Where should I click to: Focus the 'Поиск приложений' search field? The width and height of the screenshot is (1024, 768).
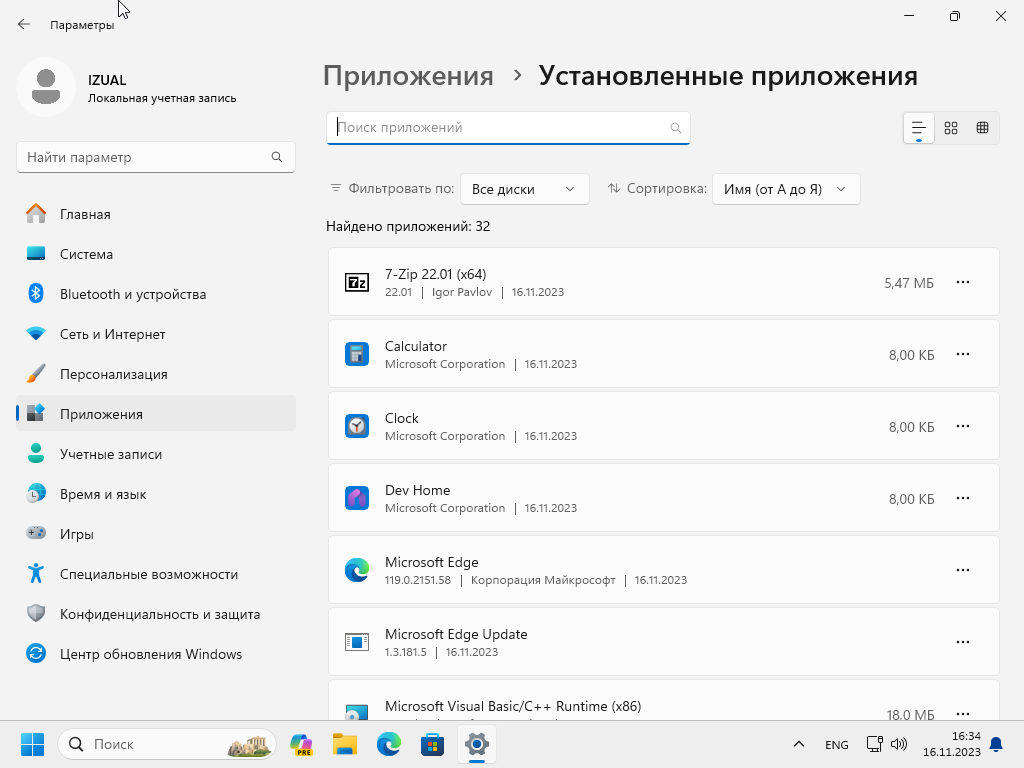pos(500,128)
